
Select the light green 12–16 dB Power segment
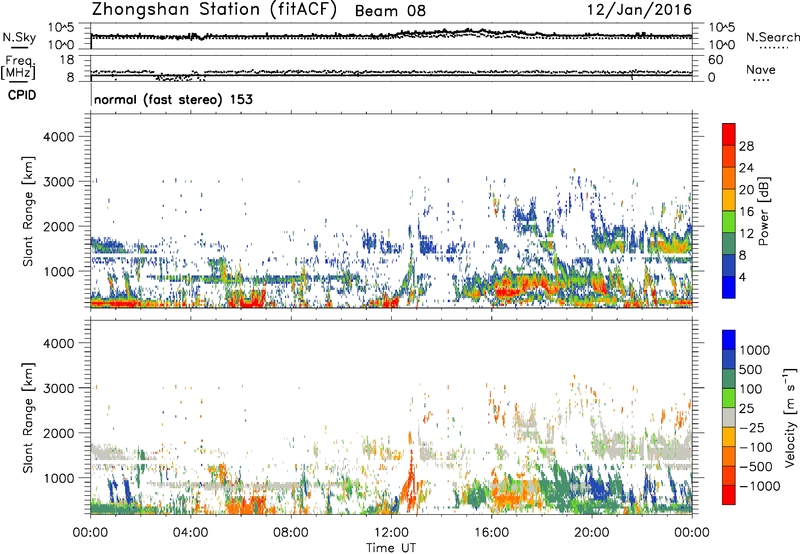point(729,222)
